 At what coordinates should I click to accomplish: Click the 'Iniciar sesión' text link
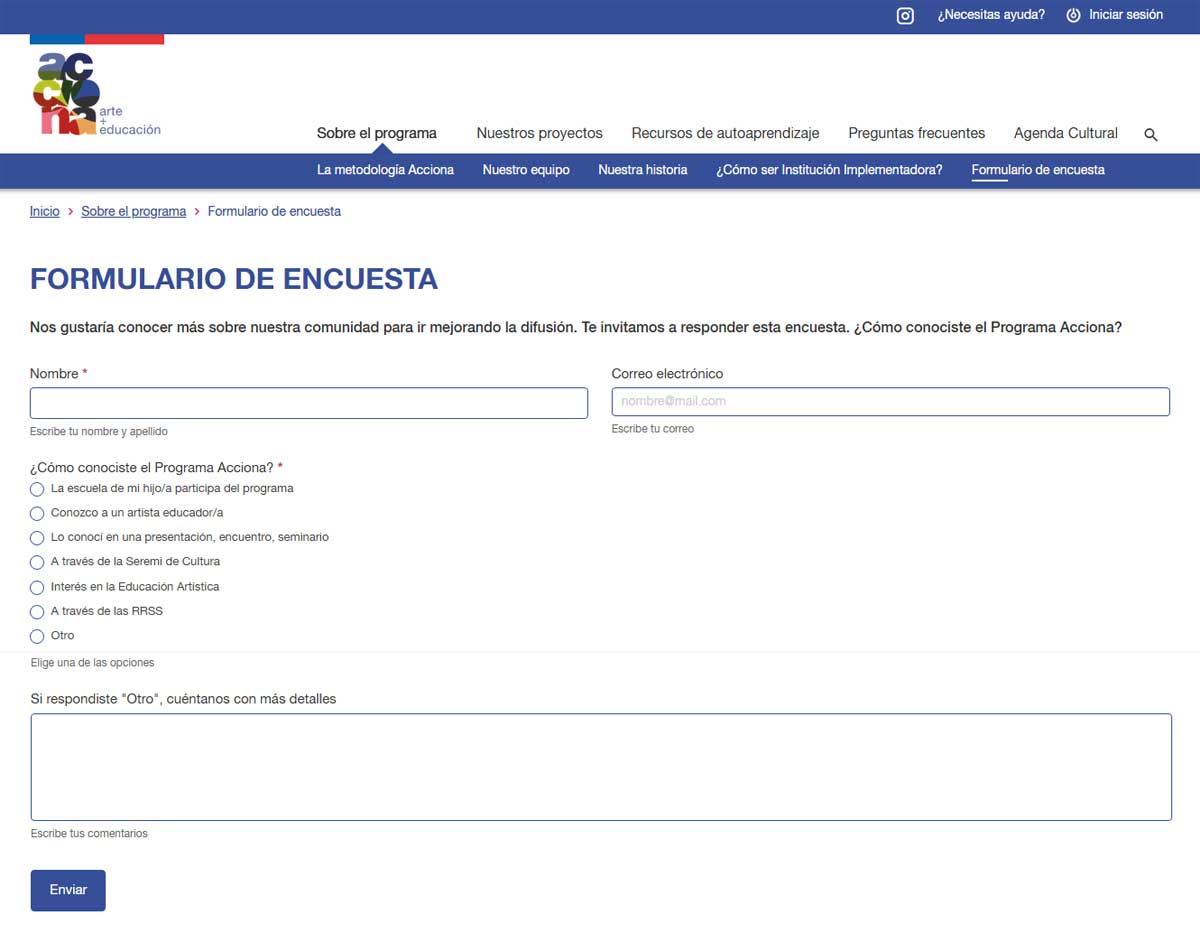tap(1126, 15)
